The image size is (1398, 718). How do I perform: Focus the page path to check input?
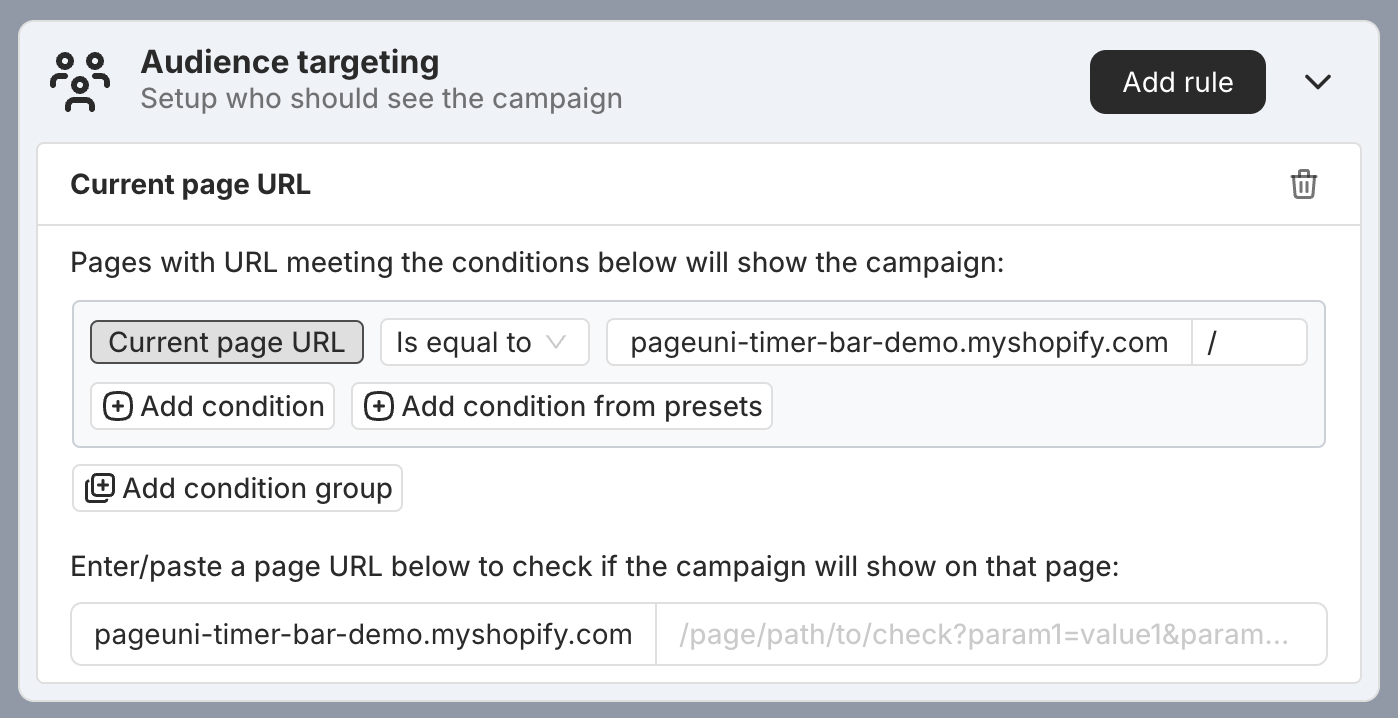pos(991,634)
